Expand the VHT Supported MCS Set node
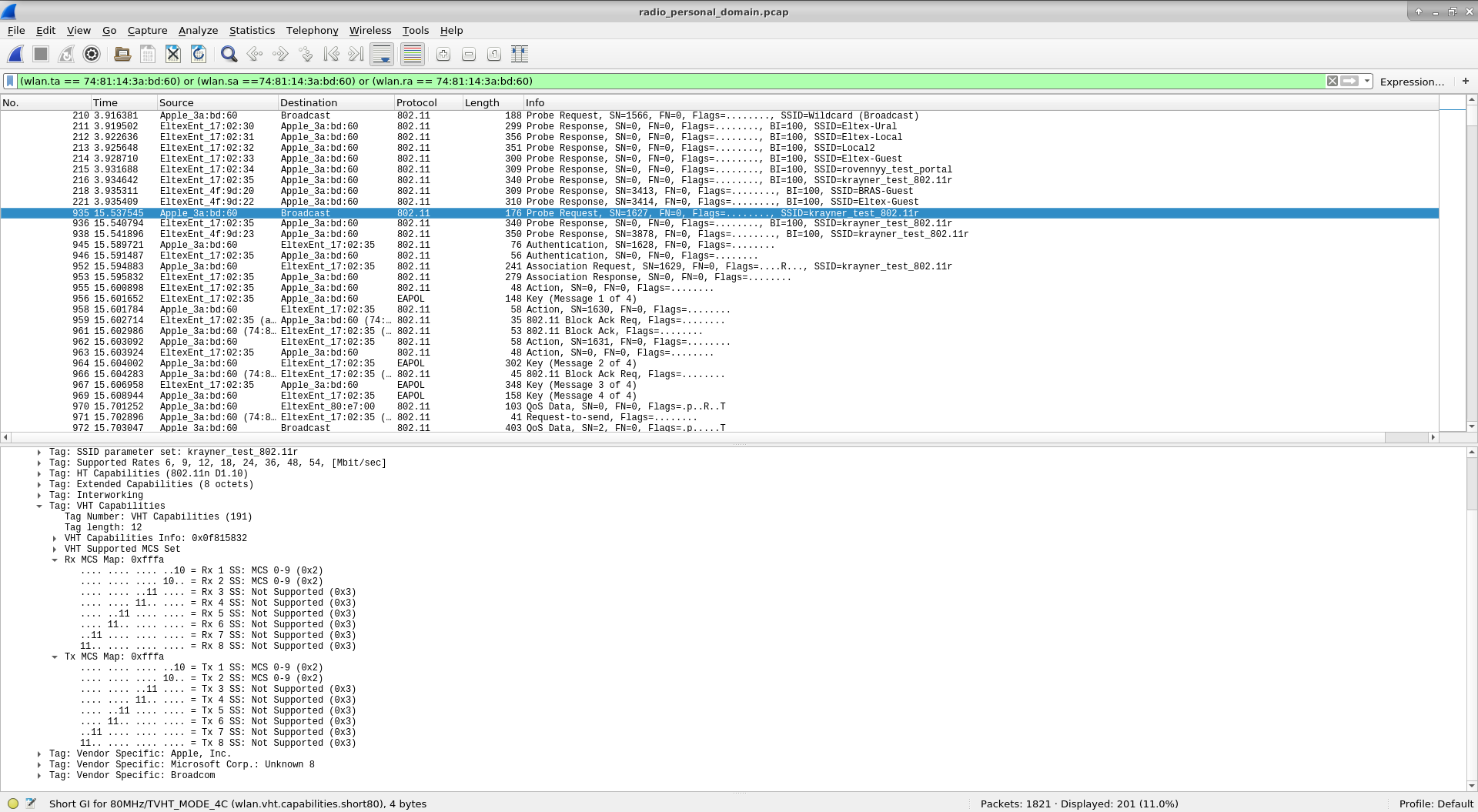 click(55, 550)
